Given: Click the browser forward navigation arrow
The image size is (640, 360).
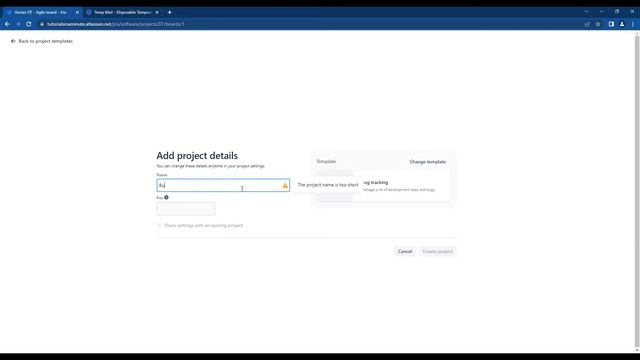Looking at the screenshot, I should (x=18, y=24).
